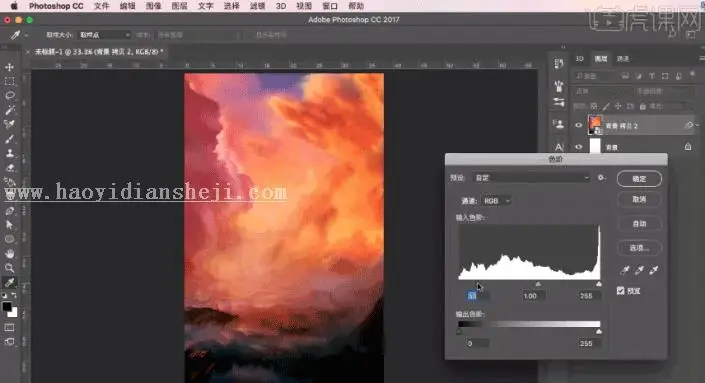Toggle lock transparent pixels
This screenshot has height=383, width=705.
click(594, 106)
